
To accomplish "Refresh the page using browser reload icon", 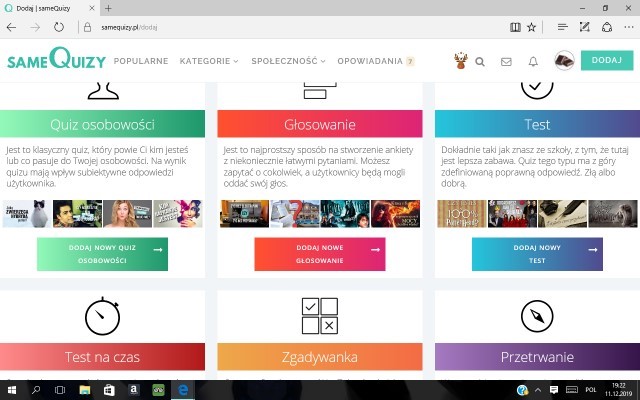I will 60,27.
